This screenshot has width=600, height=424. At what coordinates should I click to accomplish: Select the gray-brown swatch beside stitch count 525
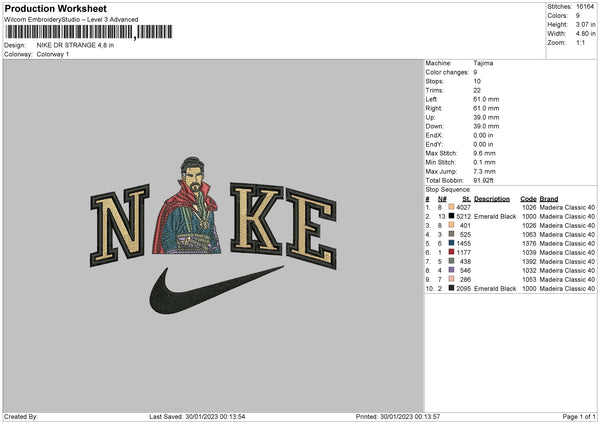pos(451,234)
